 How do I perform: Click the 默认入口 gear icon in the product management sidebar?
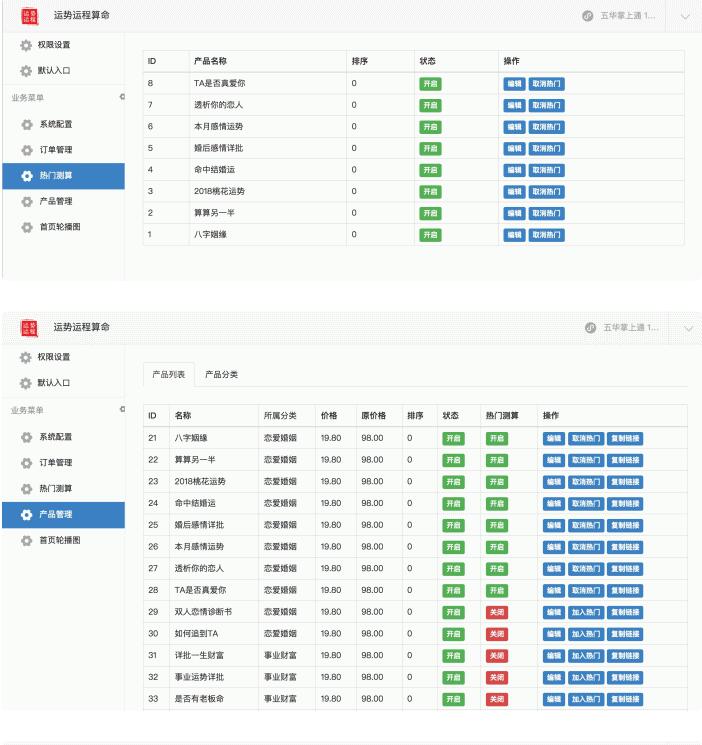tap(28, 382)
